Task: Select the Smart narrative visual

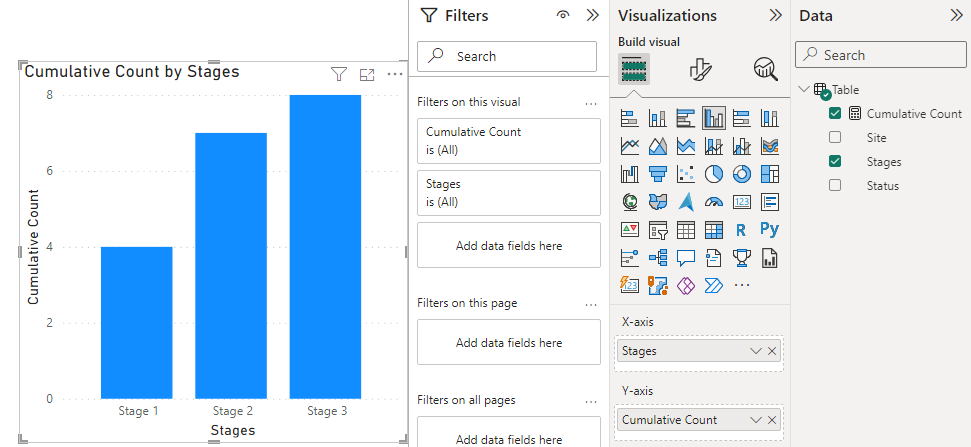Action: pyautogui.click(x=714, y=258)
